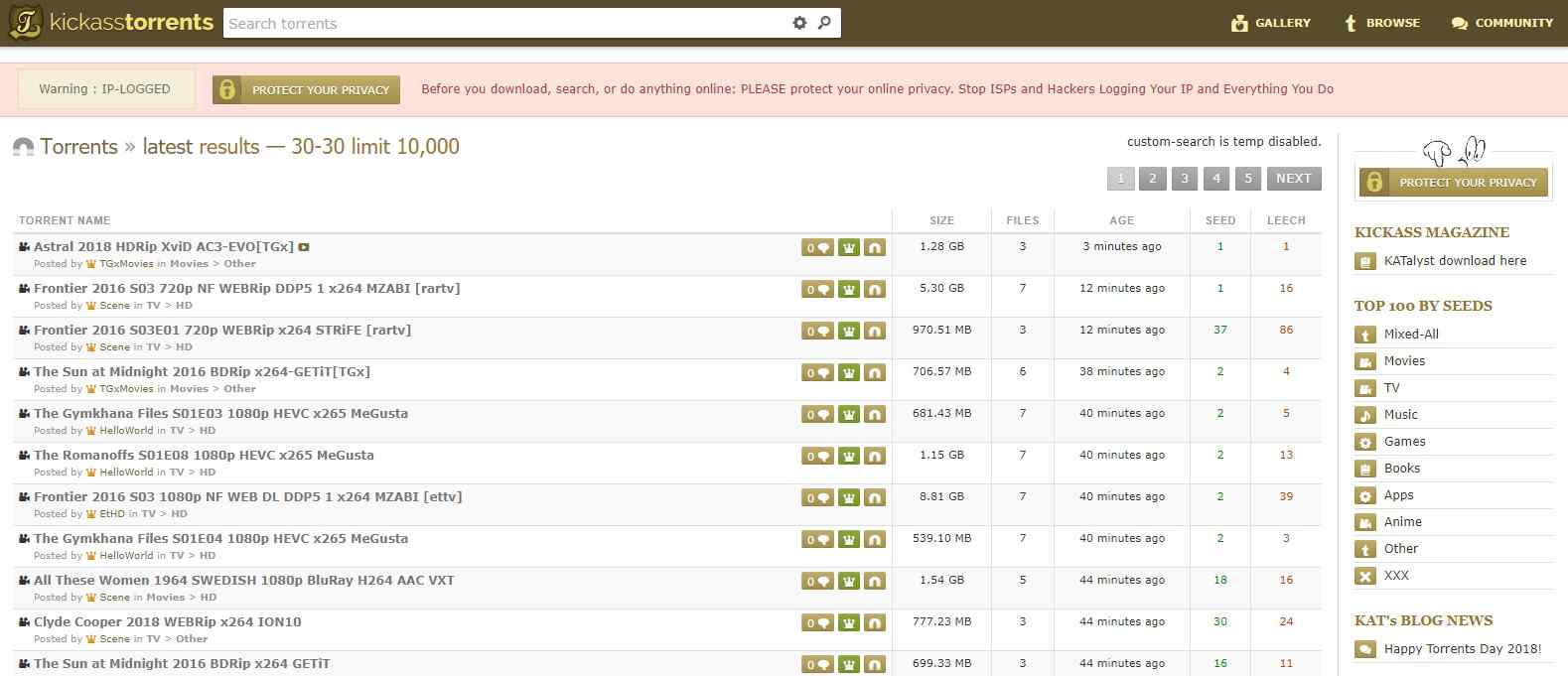Viewport: 1568px width, 676px height.
Task: Open the Browse menu
Action: pos(1381,23)
